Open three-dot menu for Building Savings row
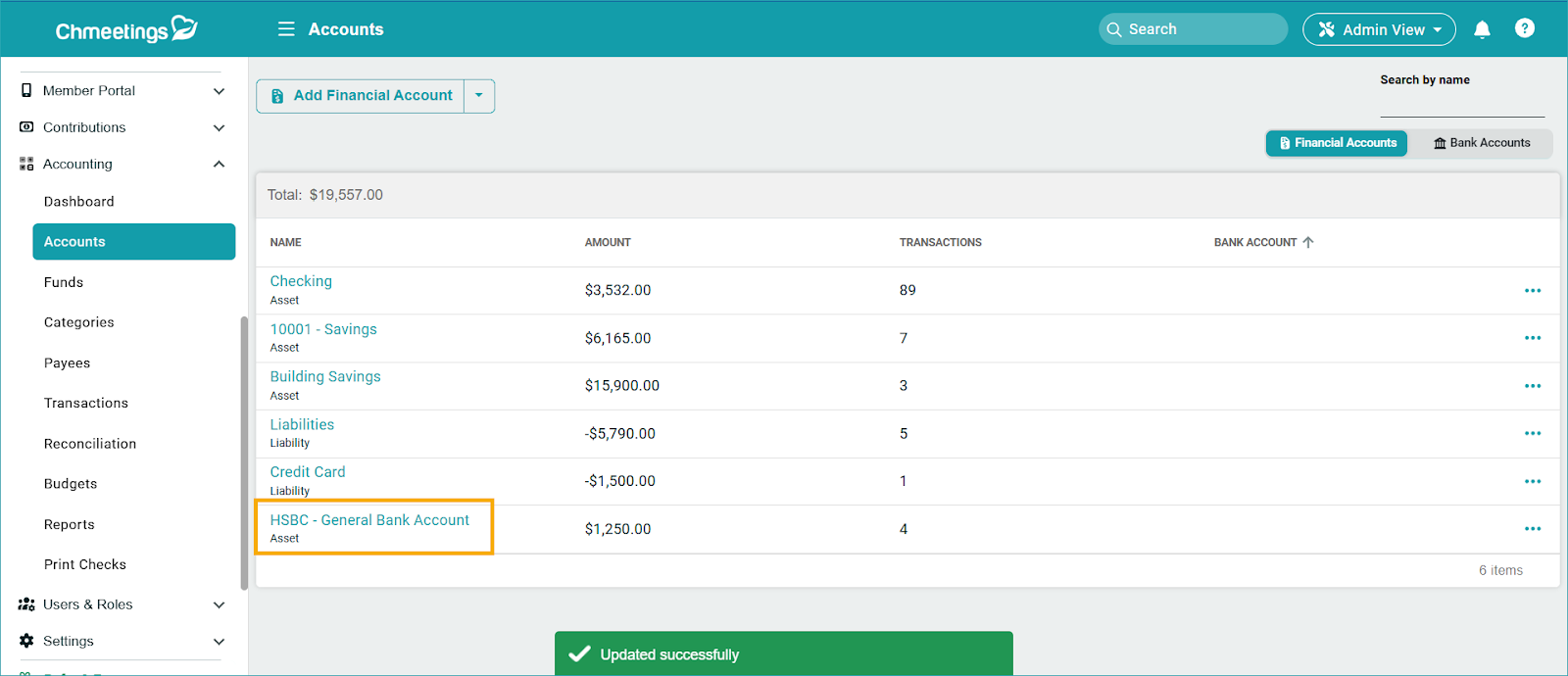This screenshot has width=1568, height=676. (1532, 386)
